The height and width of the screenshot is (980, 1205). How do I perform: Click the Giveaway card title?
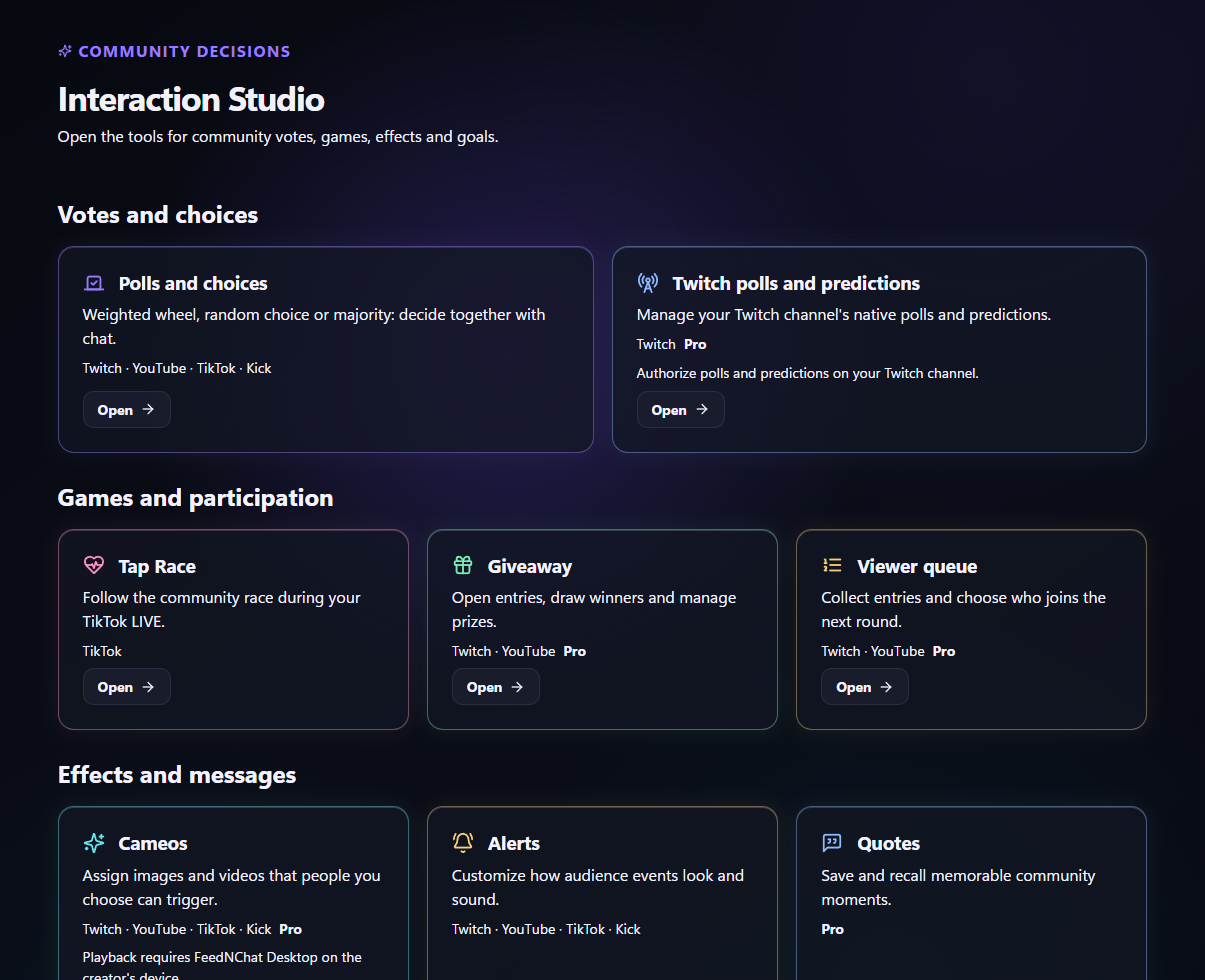pos(530,567)
